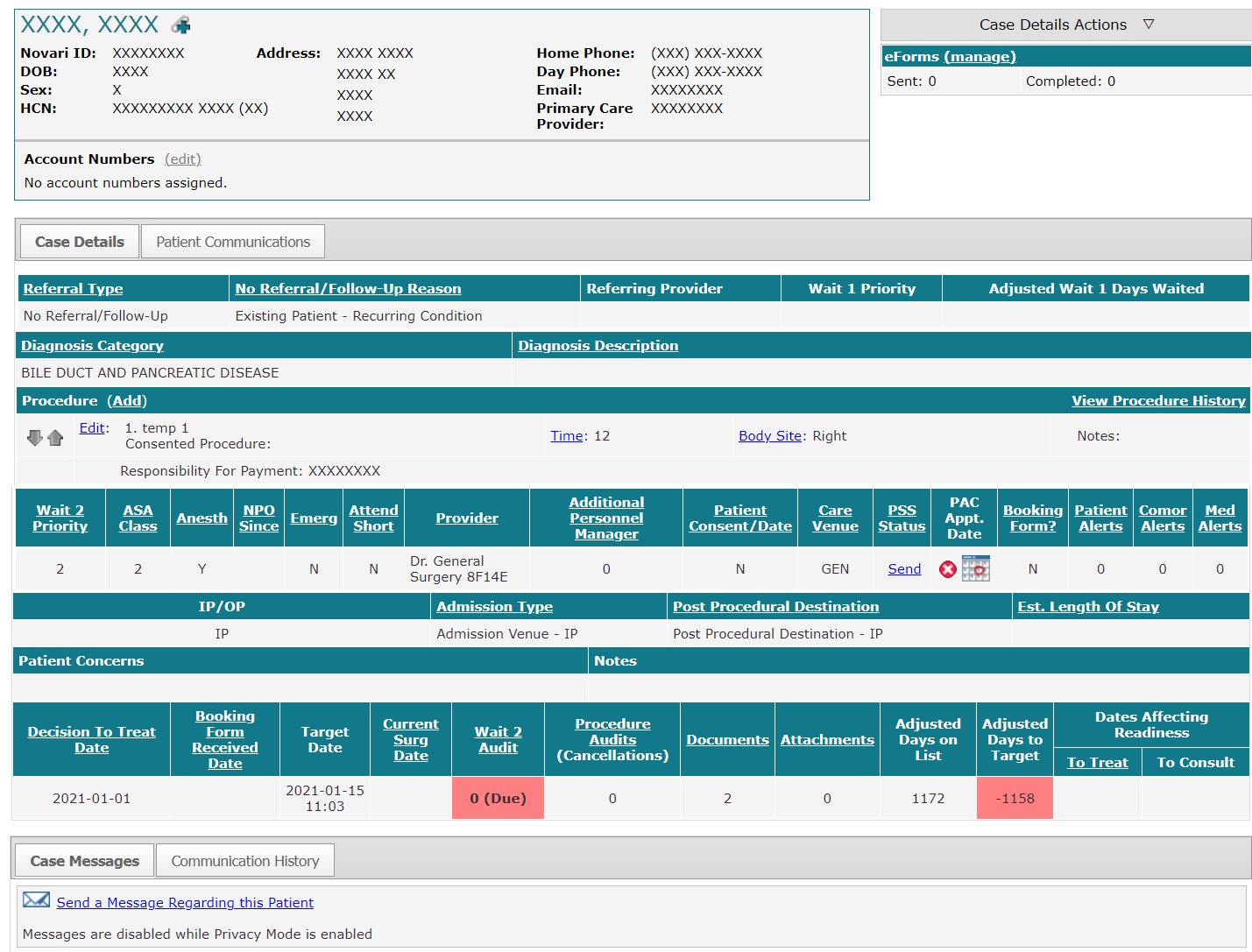
Task: Click the add icon beside the patient name
Action: tap(180, 24)
